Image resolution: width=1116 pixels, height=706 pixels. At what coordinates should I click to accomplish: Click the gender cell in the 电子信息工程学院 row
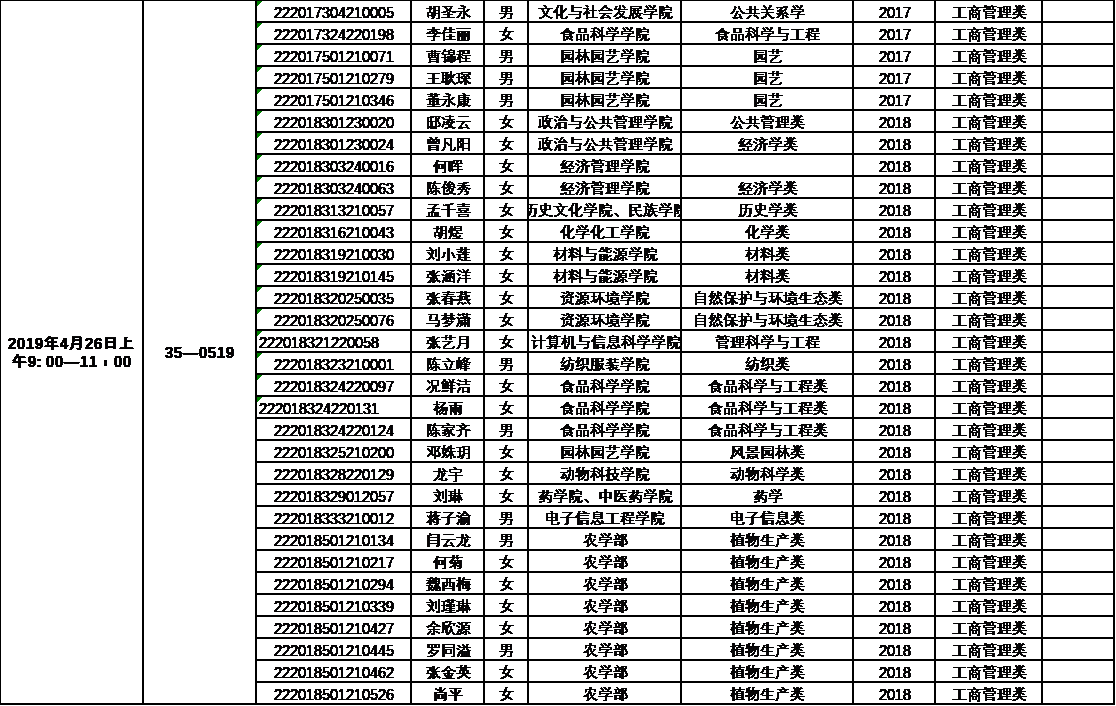tap(506, 518)
